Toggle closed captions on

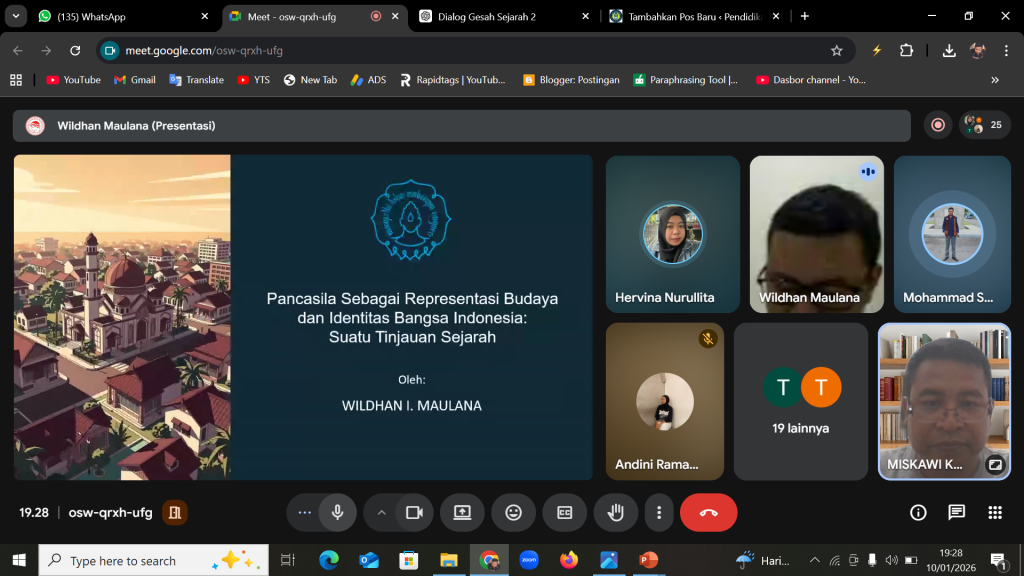564,512
